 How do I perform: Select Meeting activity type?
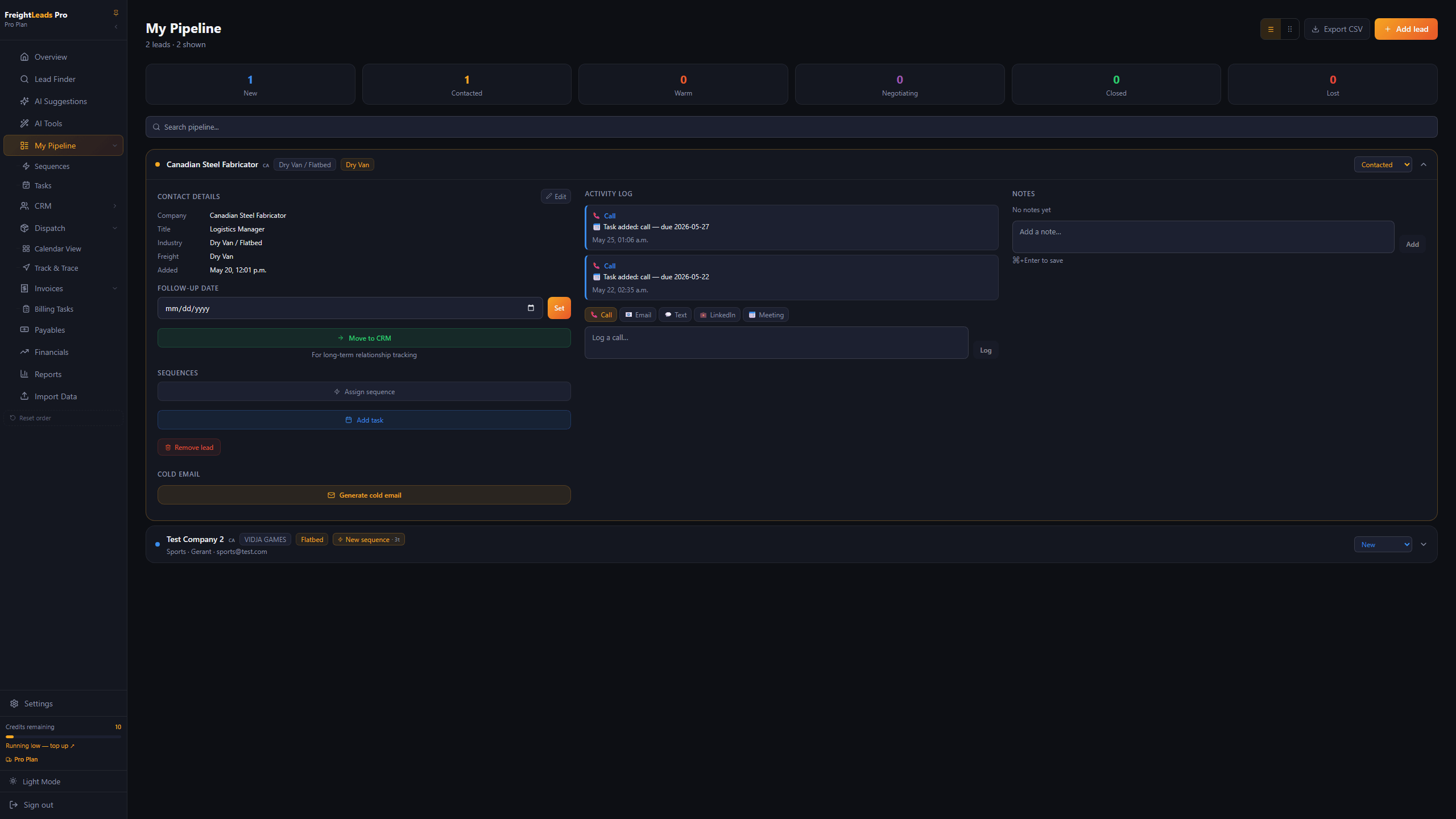click(766, 315)
